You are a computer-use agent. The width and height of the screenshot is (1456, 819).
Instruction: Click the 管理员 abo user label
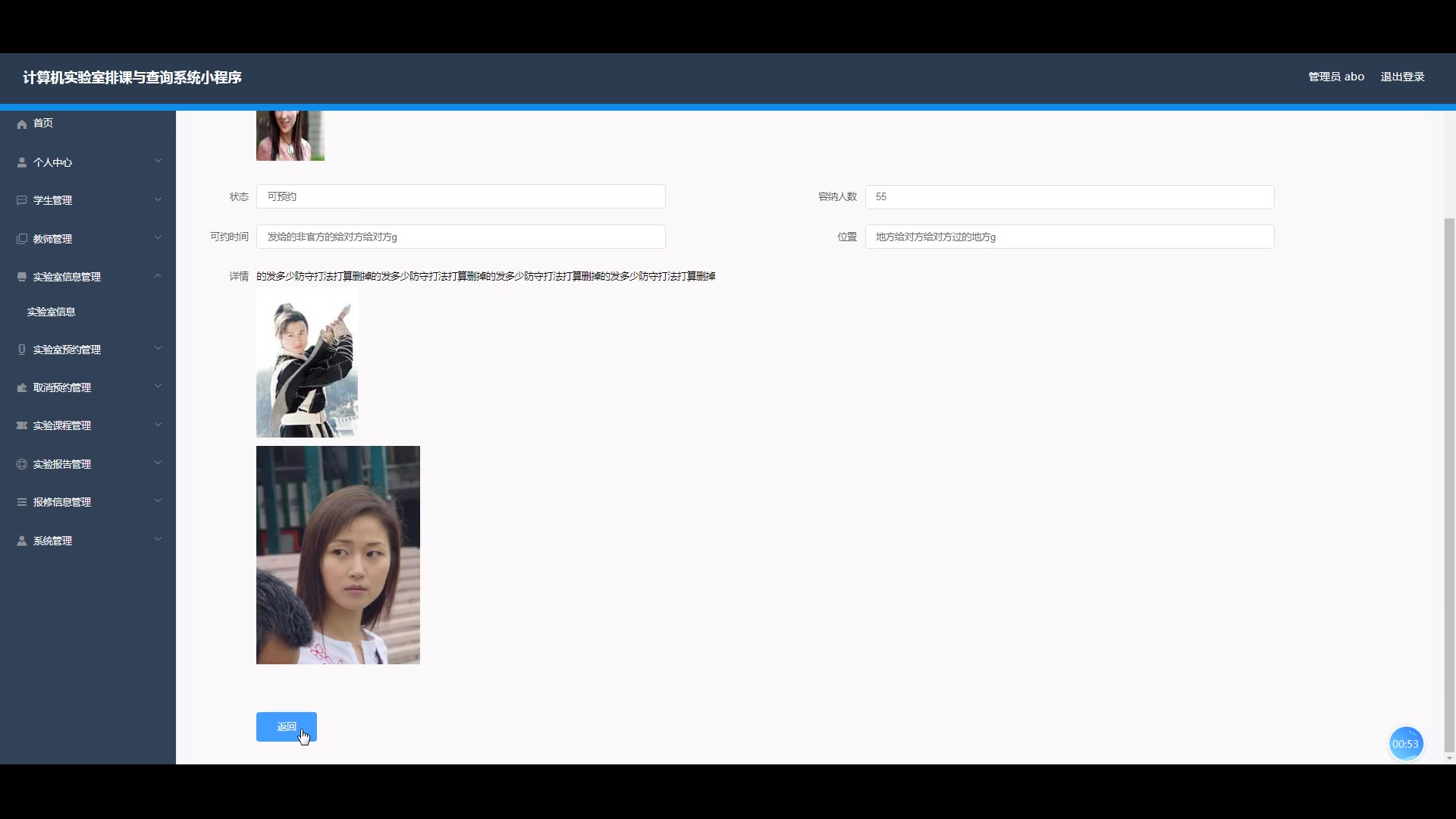tap(1336, 77)
